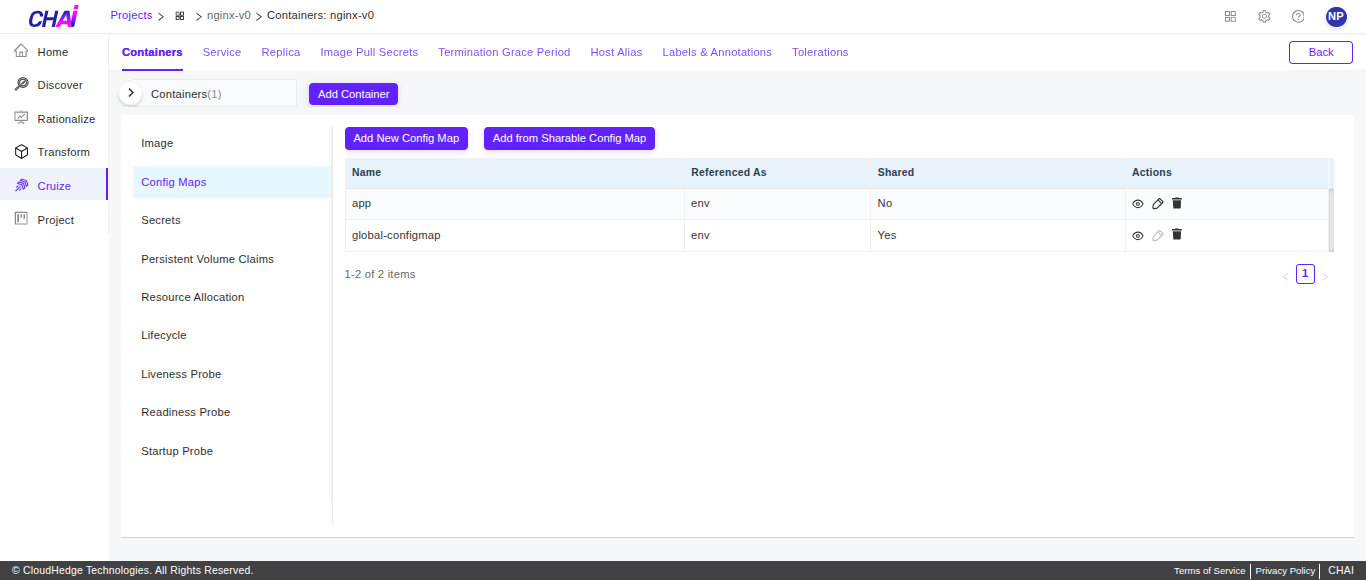Open the apps grid icon in top bar
This screenshot has width=1366, height=580.
tap(1230, 16)
